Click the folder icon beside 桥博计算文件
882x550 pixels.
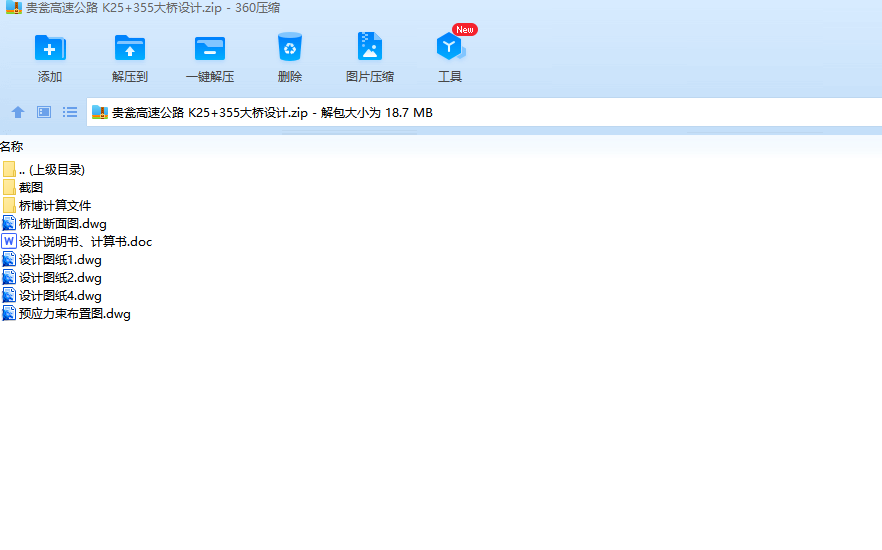pyautogui.click(x=9, y=205)
